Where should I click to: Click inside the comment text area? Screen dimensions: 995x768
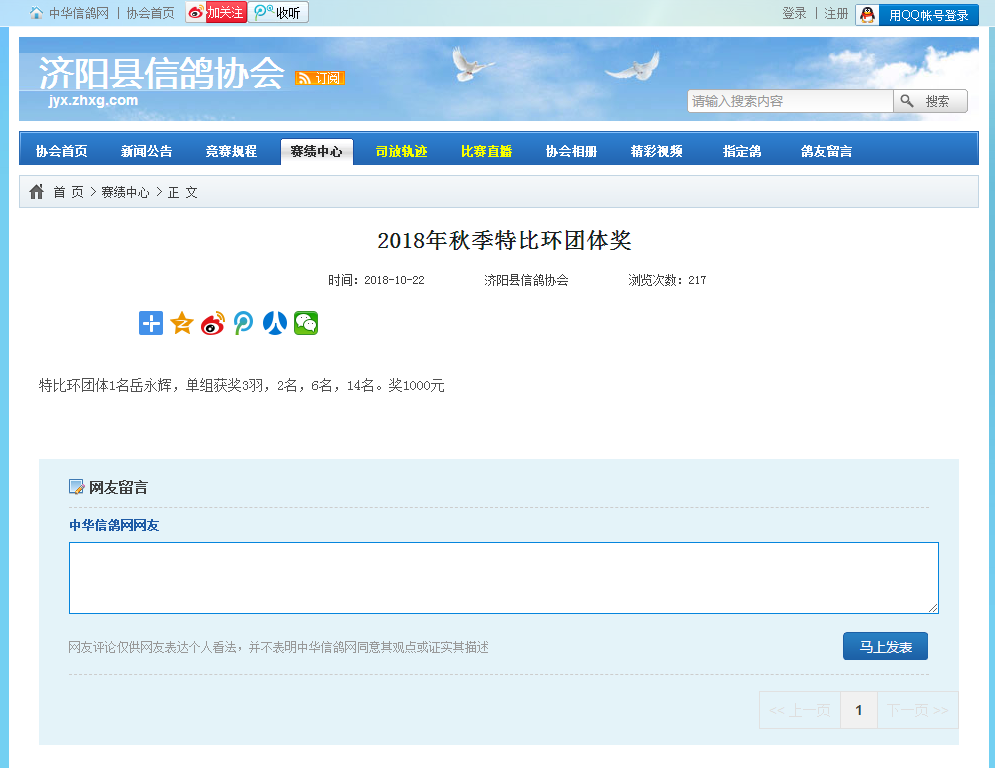504,578
